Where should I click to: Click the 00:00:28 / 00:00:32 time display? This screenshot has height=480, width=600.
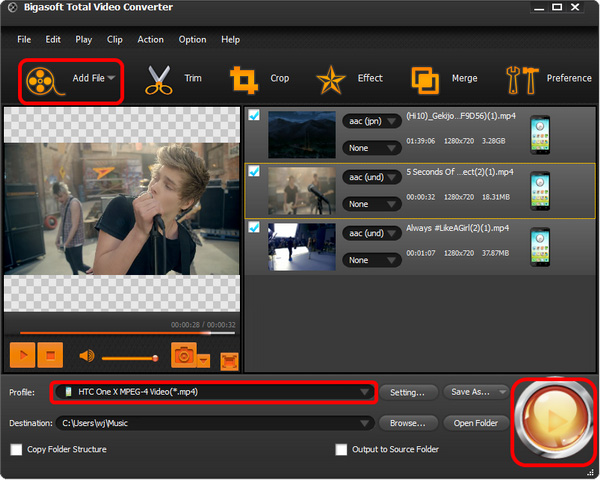click(203, 325)
